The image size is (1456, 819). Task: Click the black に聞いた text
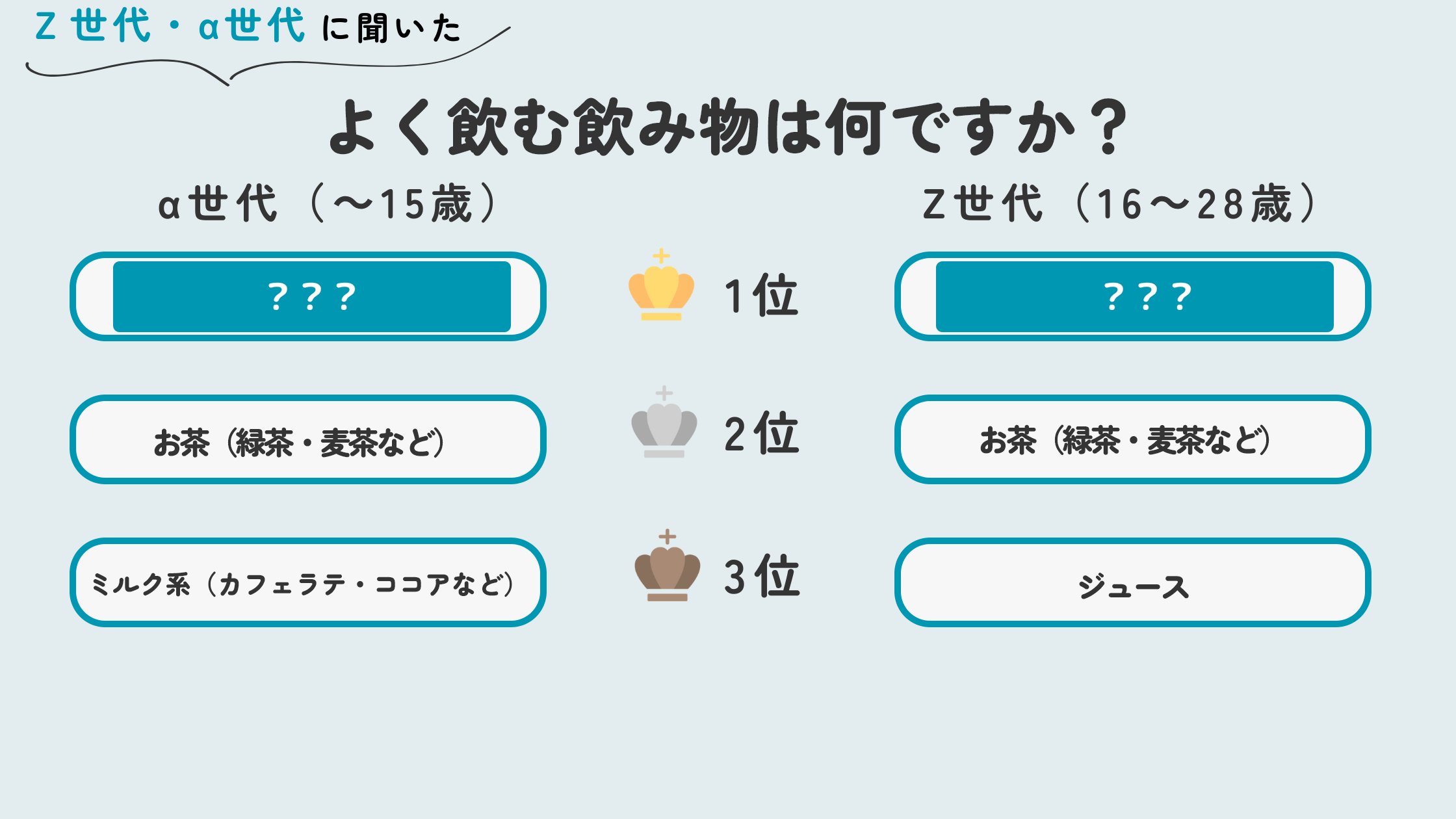[x=391, y=29]
